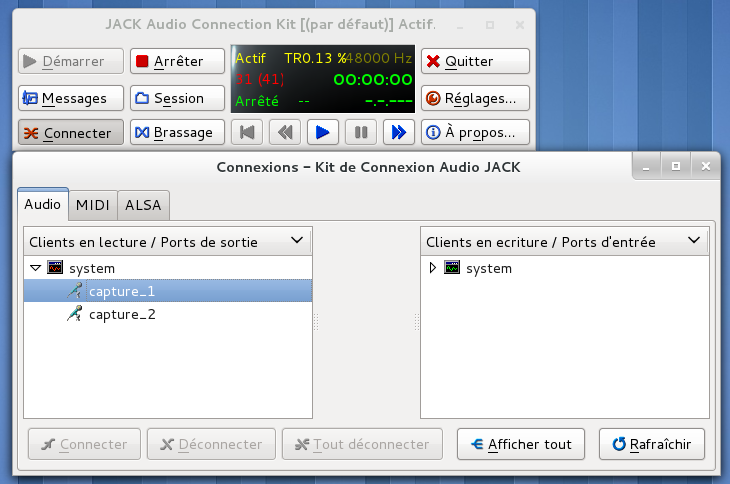Pause transport with the pause button
Screen dimensions: 730x484
pyautogui.click(x=360, y=132)
